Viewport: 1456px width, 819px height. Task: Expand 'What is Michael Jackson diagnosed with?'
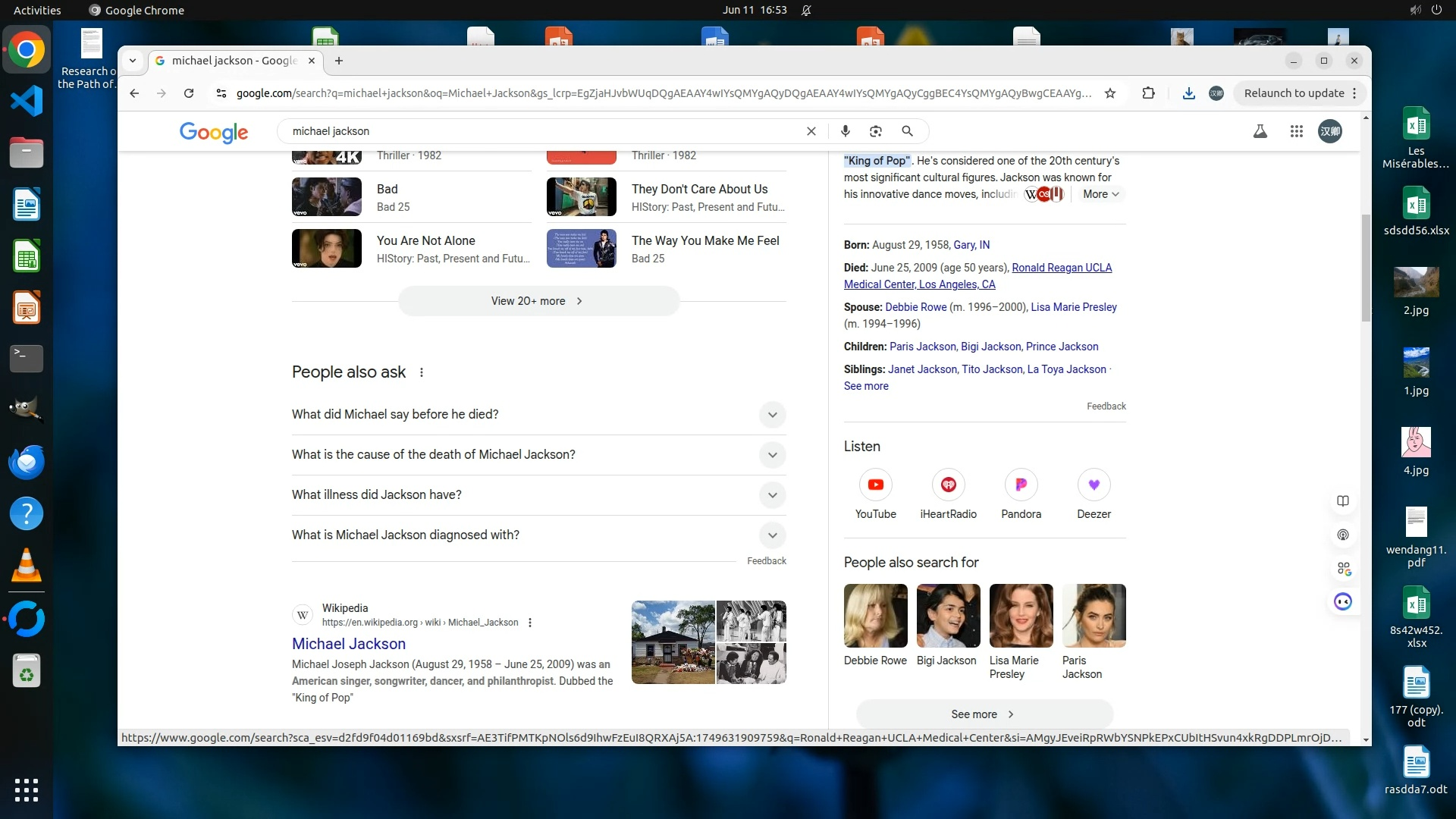click(772, 535)
